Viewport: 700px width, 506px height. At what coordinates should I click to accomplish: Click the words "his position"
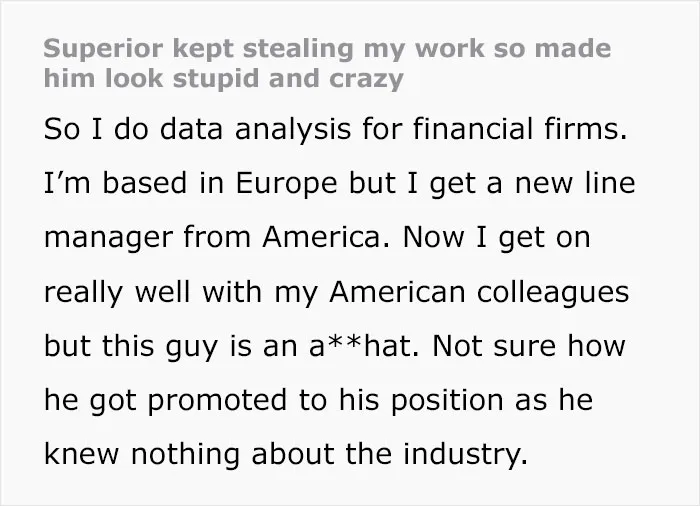[x=421, y=401]
